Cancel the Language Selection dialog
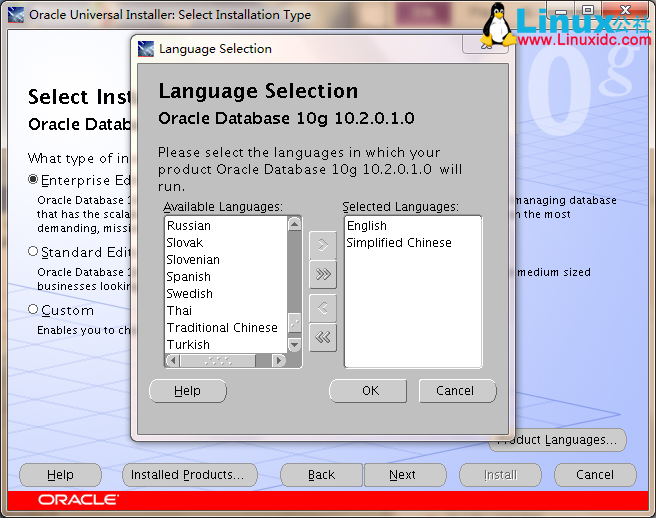656x518 pixels. coord(458,391)
